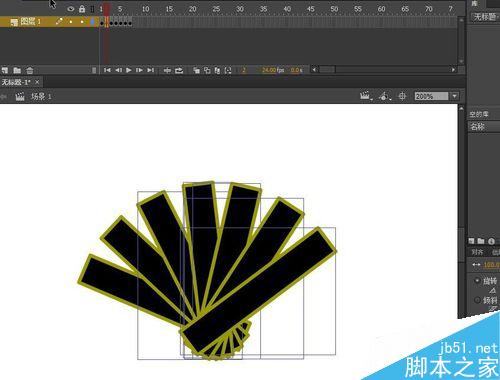The image size is (500, 380).
Task: Toggle loop playback button
Action: click(x=179, y=70)
